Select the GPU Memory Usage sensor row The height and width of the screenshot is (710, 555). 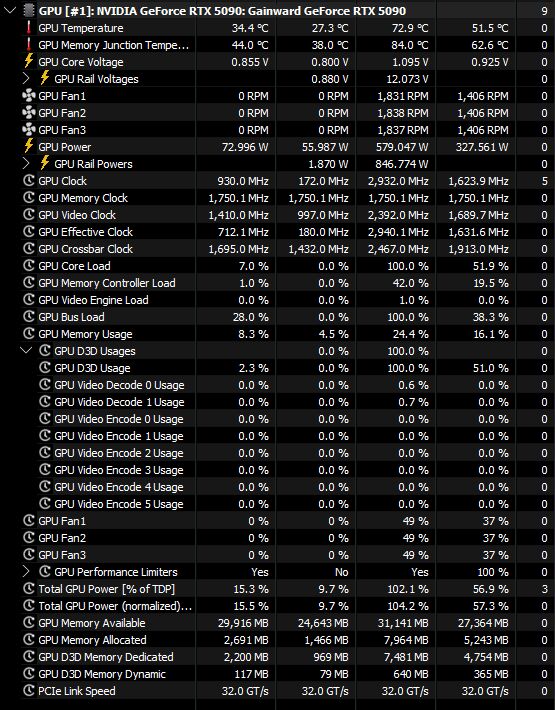tap(278, 334)
